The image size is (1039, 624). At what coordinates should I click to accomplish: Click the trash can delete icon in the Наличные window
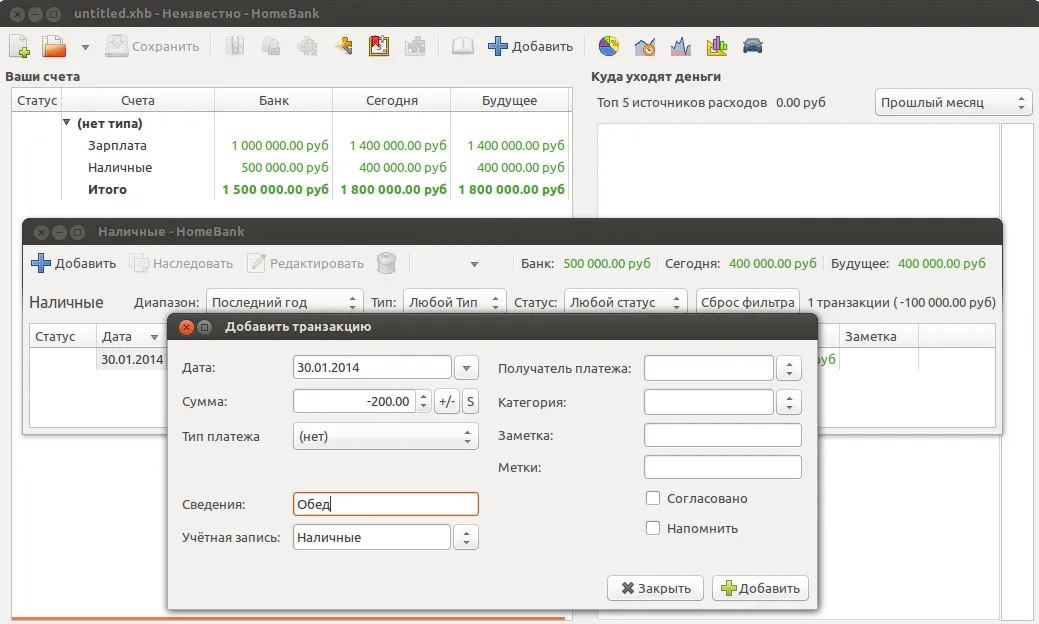(386, 264)
